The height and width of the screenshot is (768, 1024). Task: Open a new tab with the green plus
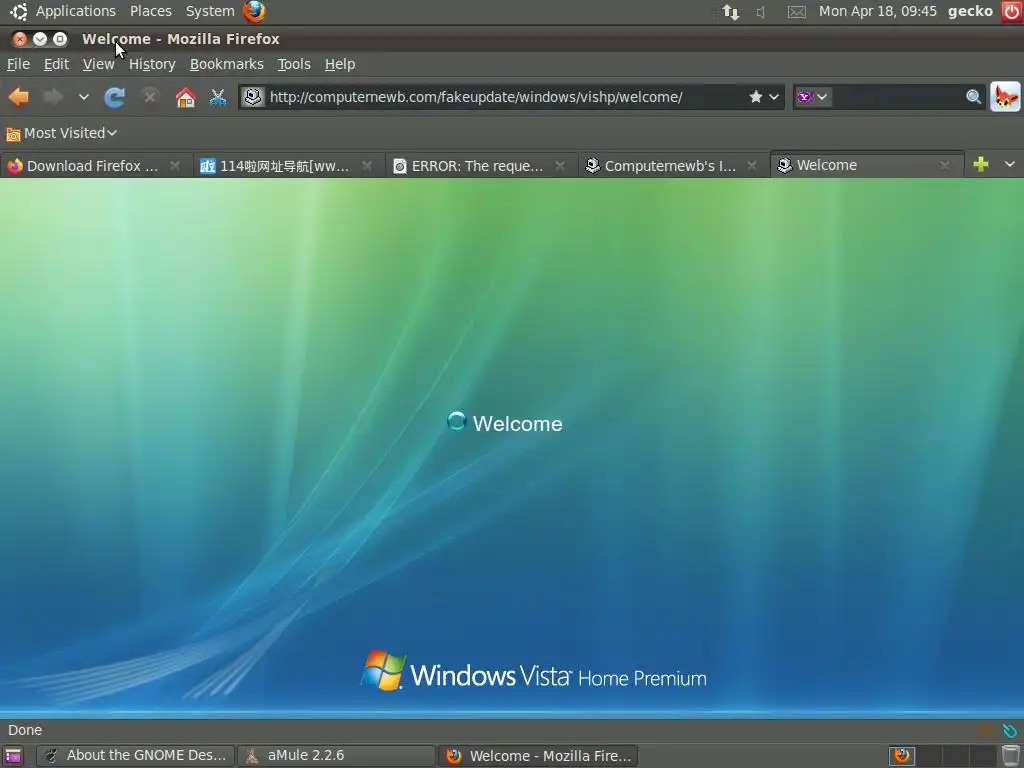coord(980,165)
